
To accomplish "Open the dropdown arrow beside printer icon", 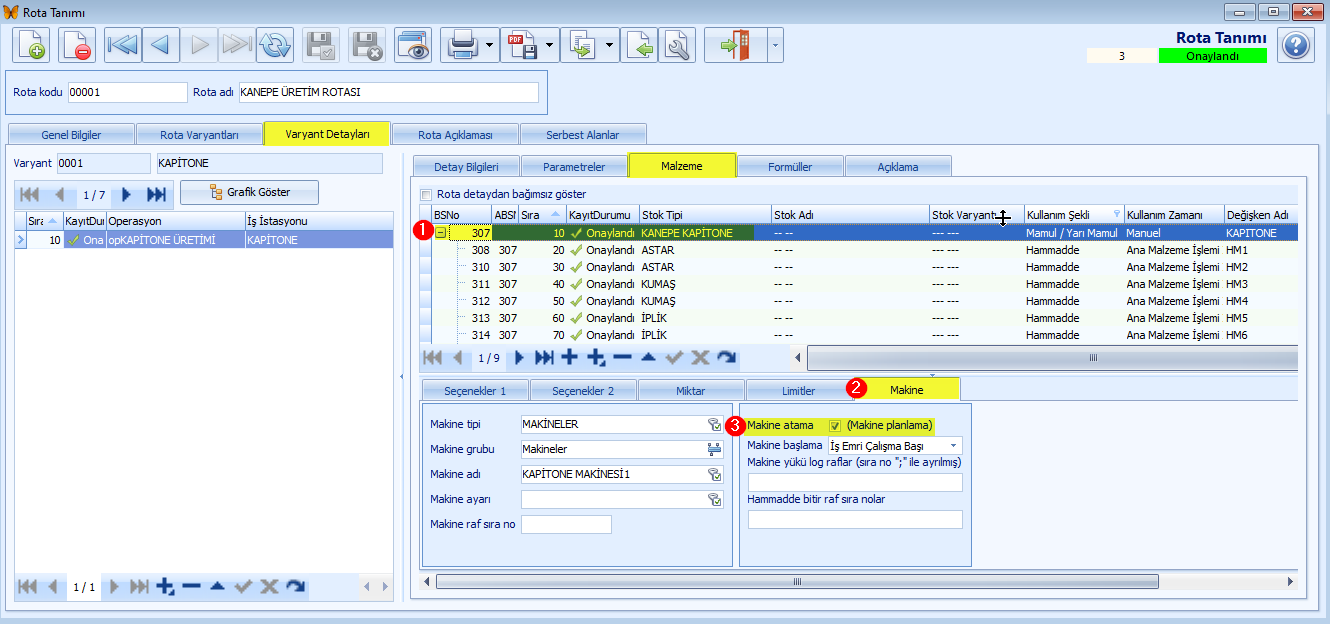I will click(x=489, y=46).
